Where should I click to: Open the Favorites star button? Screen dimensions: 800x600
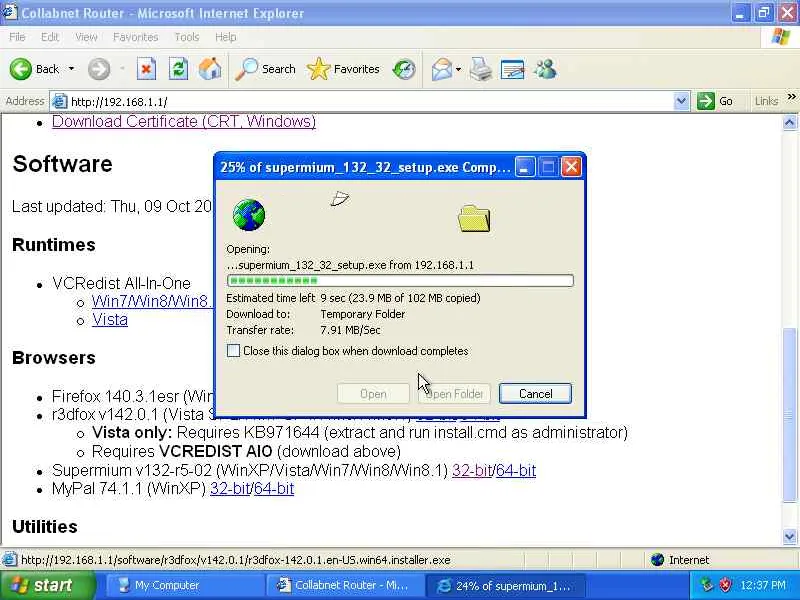point(343,69)
